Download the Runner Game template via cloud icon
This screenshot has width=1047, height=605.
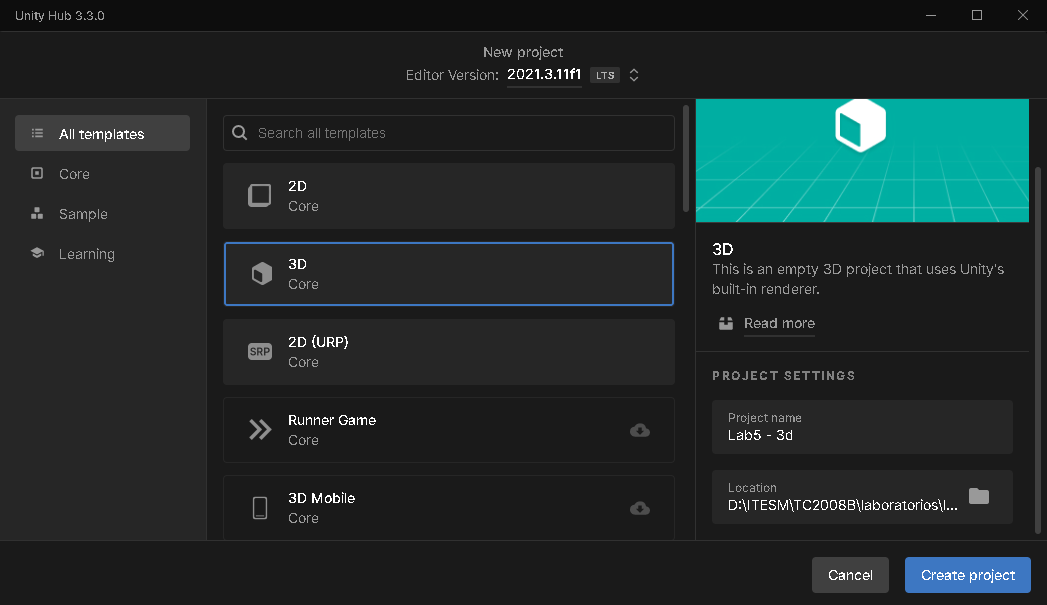640,430
